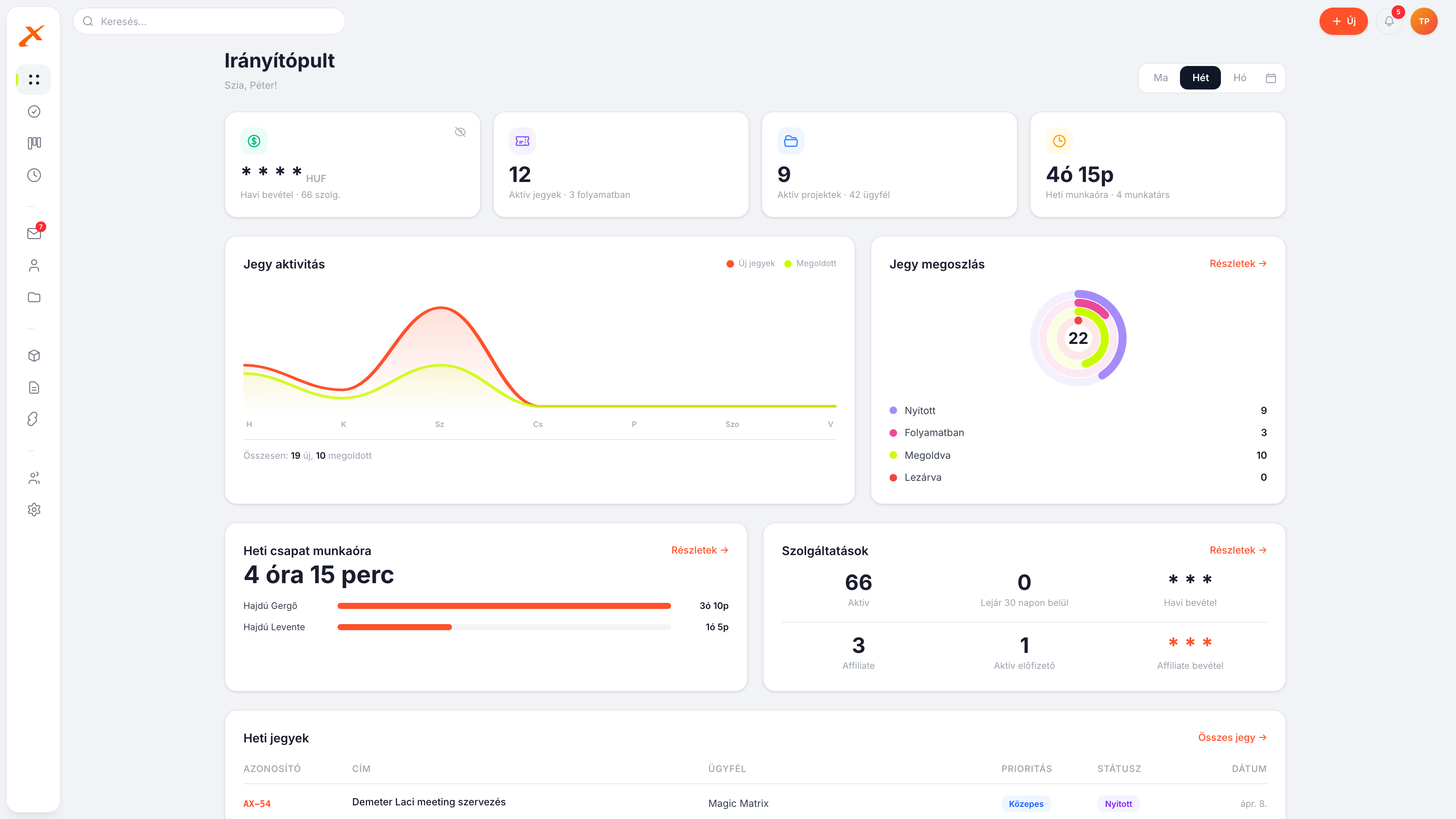Screen dimensions: 1456x819
Task: Open Részletek in Jegy megoszlás panel
Action: point(1238,264)
